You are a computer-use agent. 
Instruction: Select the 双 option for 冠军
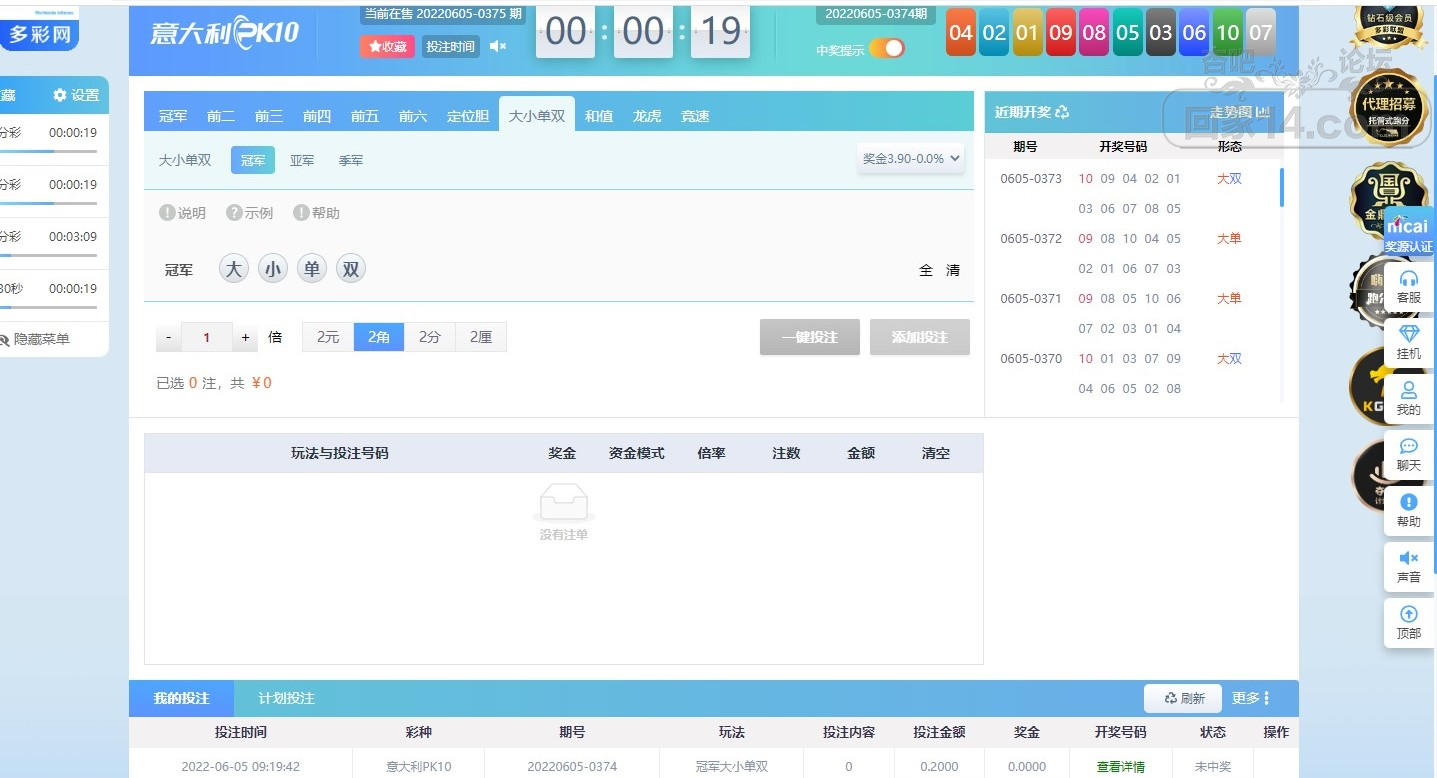point(350,268)
